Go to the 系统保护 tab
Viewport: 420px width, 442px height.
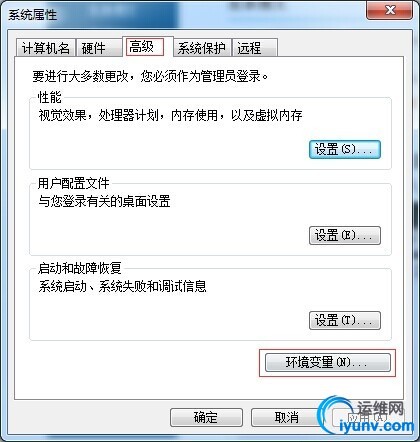click(202, 48)
